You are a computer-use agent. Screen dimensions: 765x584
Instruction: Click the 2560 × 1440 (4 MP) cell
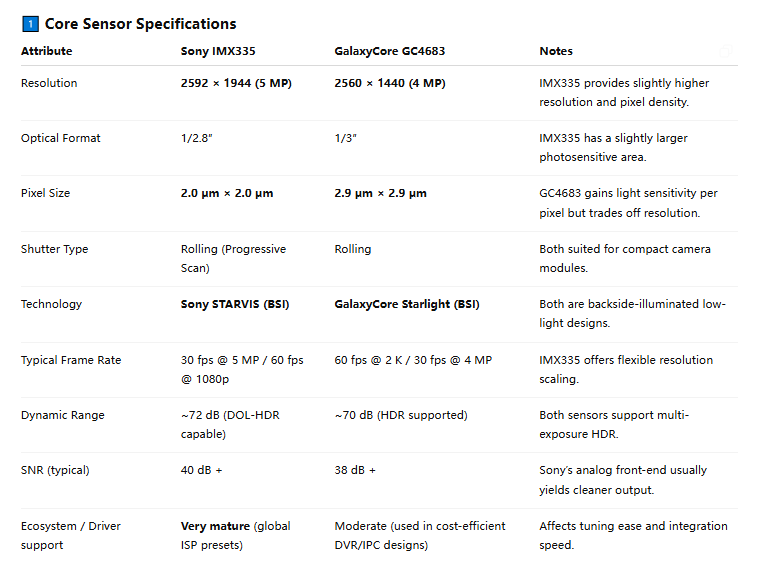click(390, 83)
